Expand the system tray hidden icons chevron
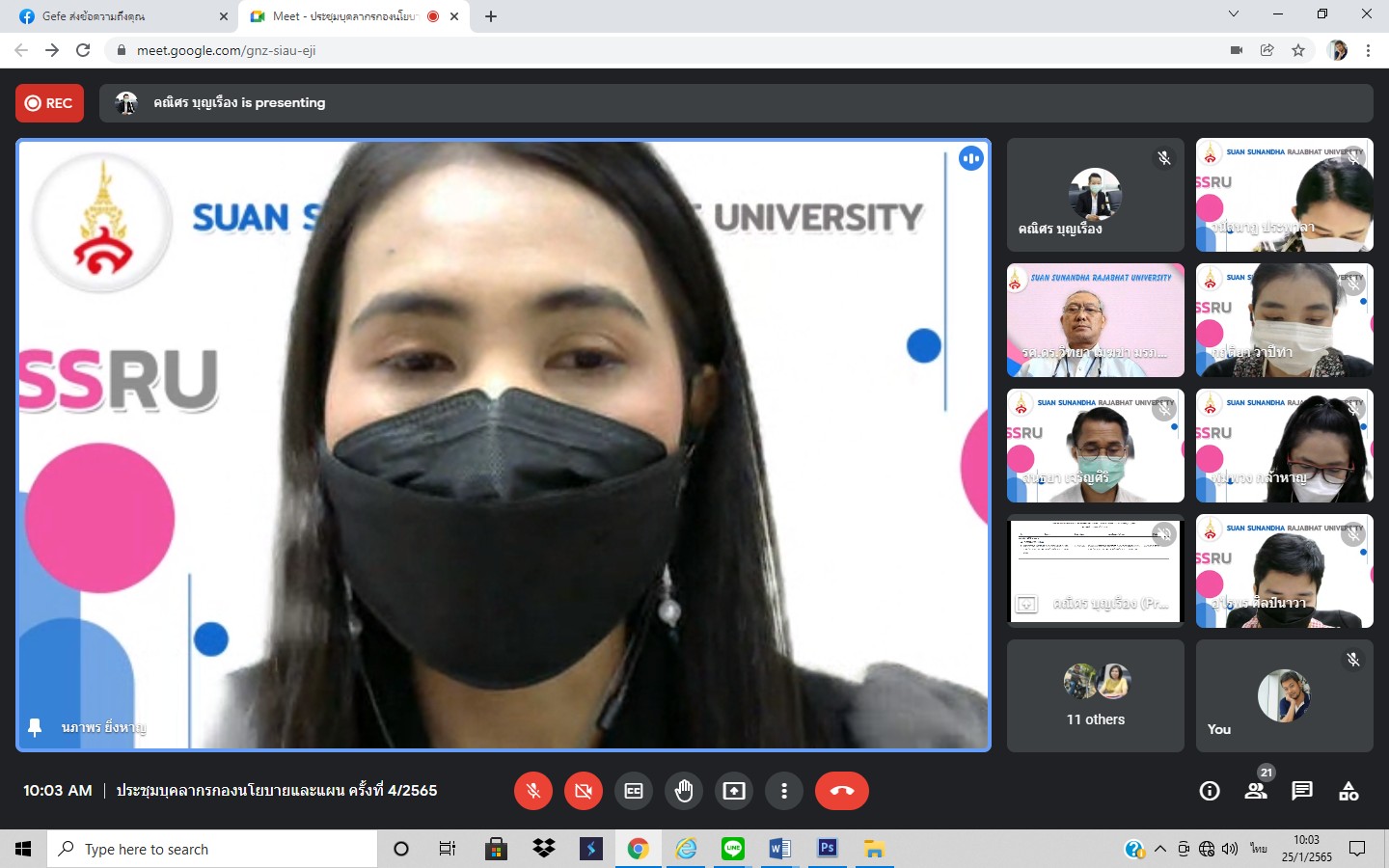This screenshot has width=1389, height=868. [1160, 849]
